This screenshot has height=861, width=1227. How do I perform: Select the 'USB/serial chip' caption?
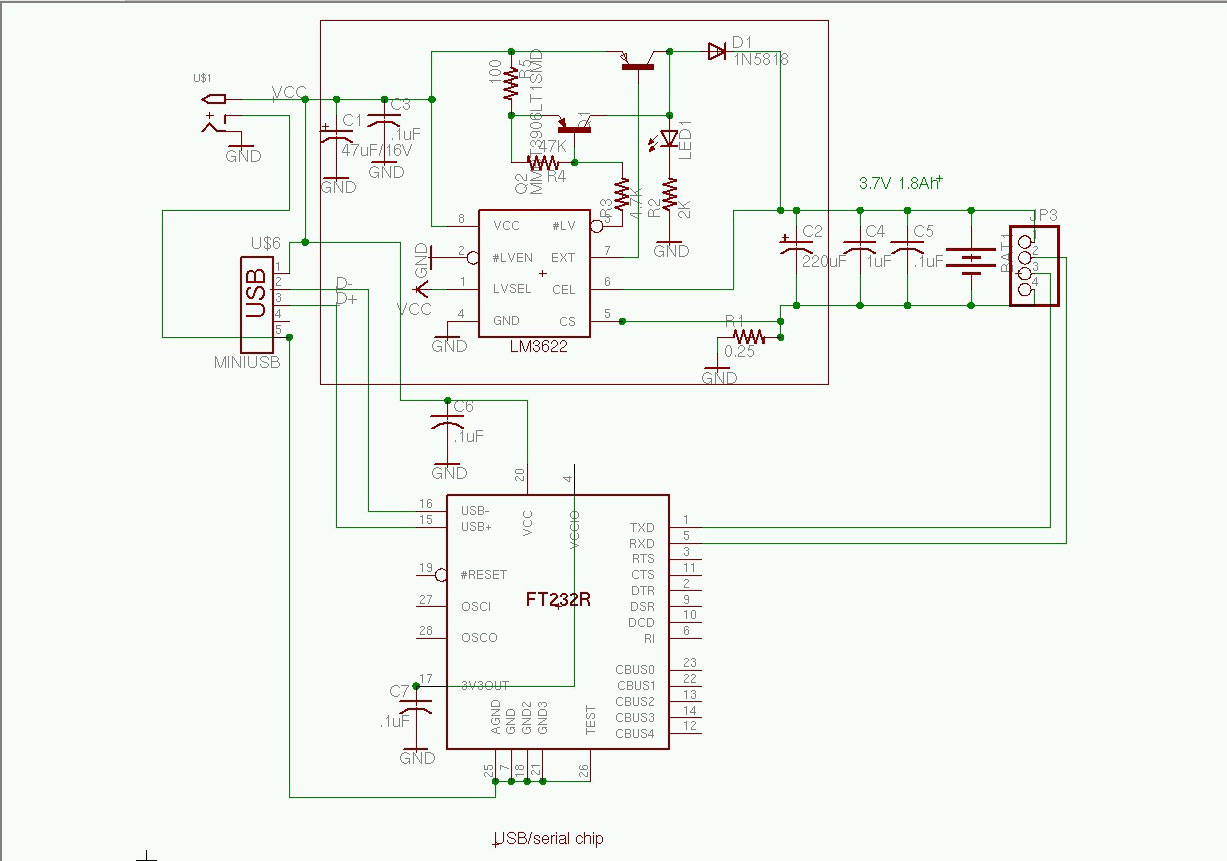549,838
